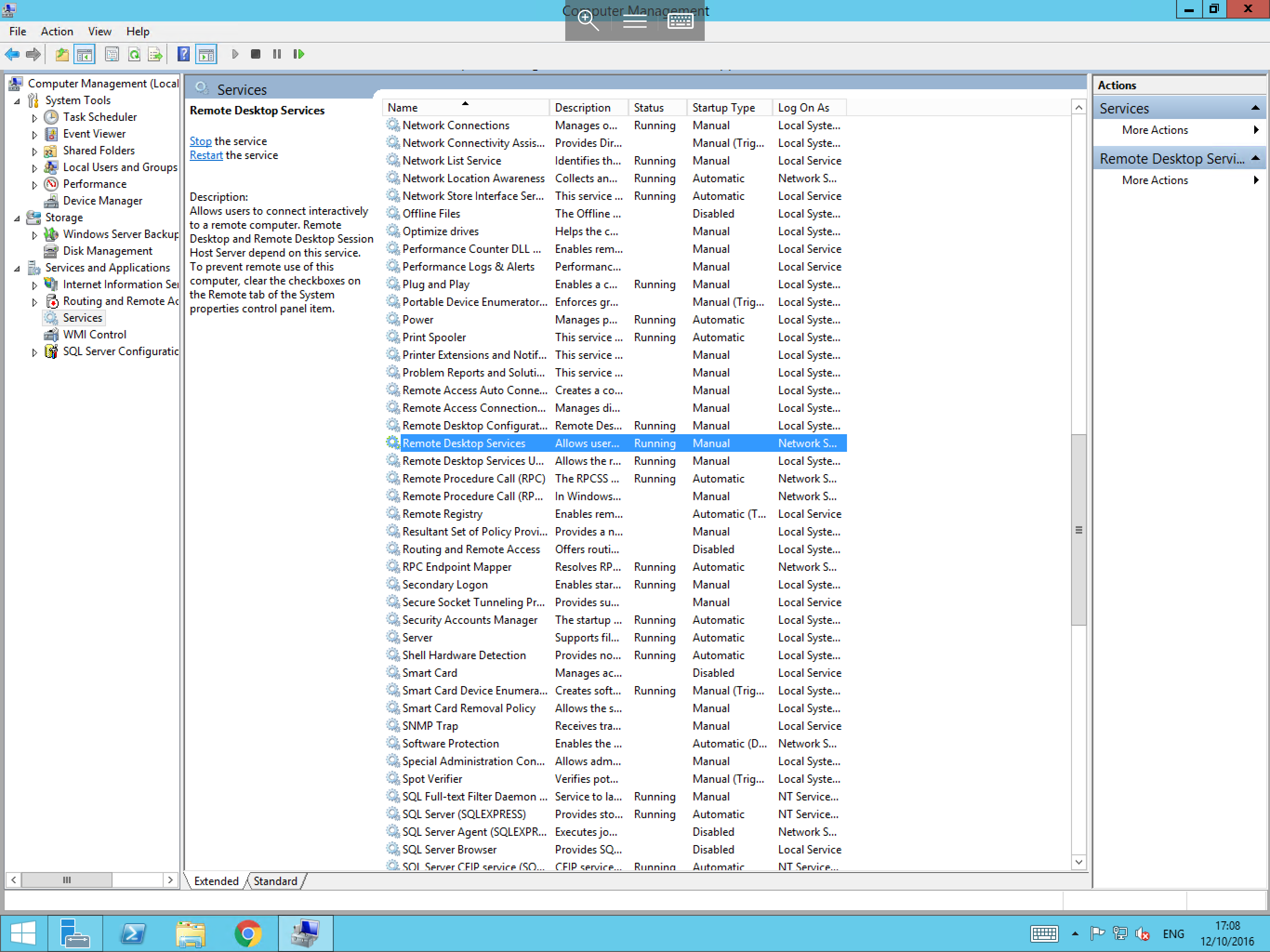The image size is (1270, 952).
Task: Toggle the Show/Hide Console Tree icon
Action: click(85, 54)
